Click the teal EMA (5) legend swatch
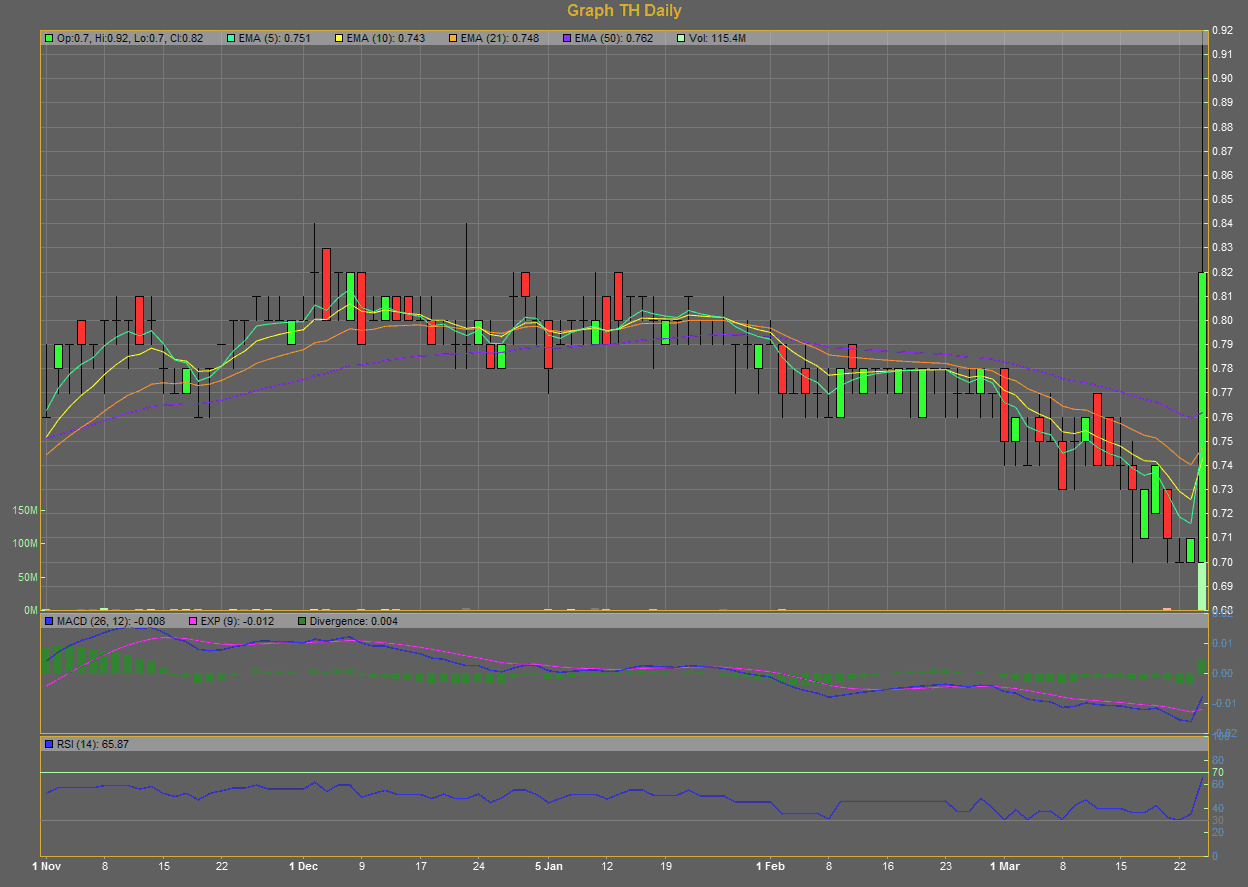Screen dimensions: 1248x887 [x=231, y=38]
